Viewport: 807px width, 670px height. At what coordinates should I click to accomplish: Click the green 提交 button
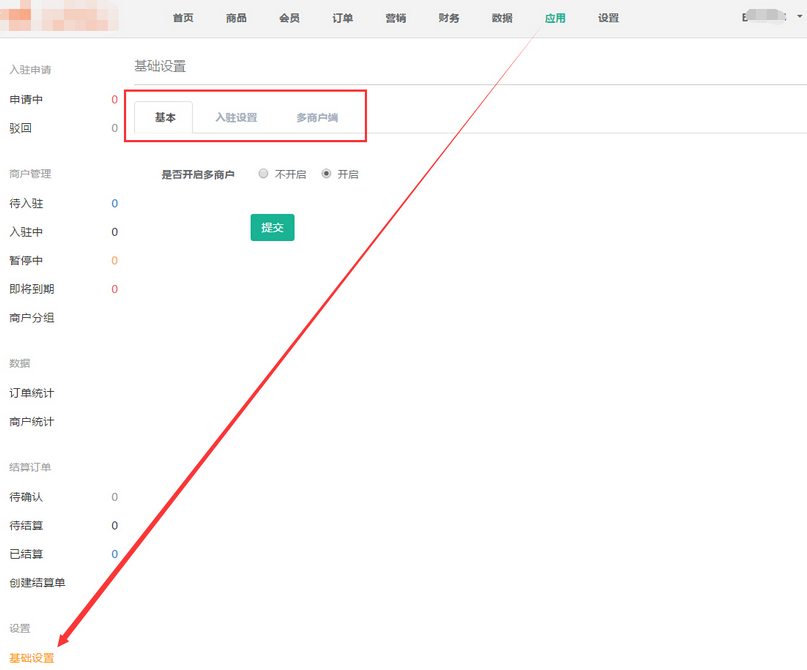pyautogui.click(x=272, y=228)
